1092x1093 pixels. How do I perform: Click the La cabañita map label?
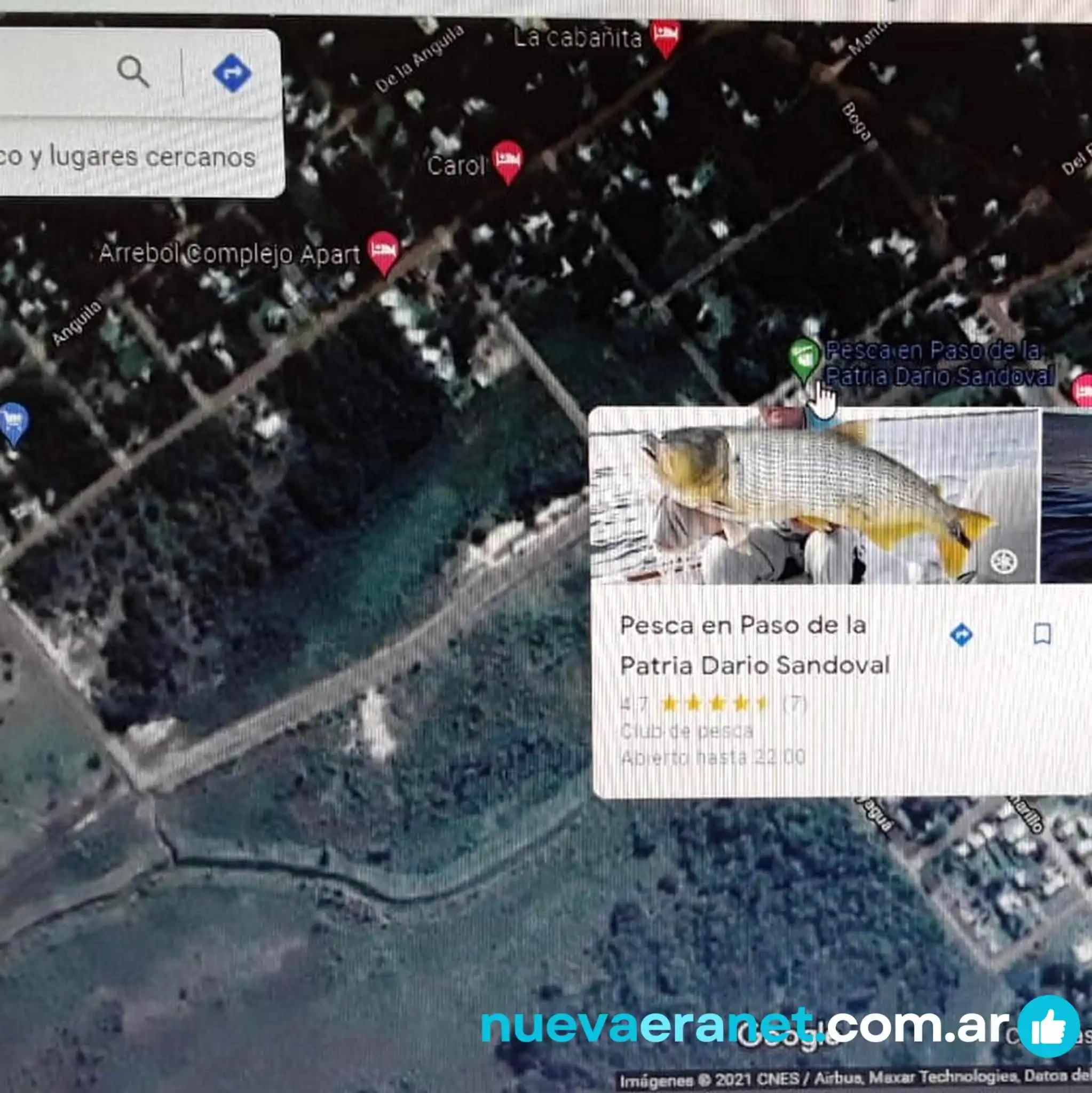pyautogui.click(x=577, y=38)
